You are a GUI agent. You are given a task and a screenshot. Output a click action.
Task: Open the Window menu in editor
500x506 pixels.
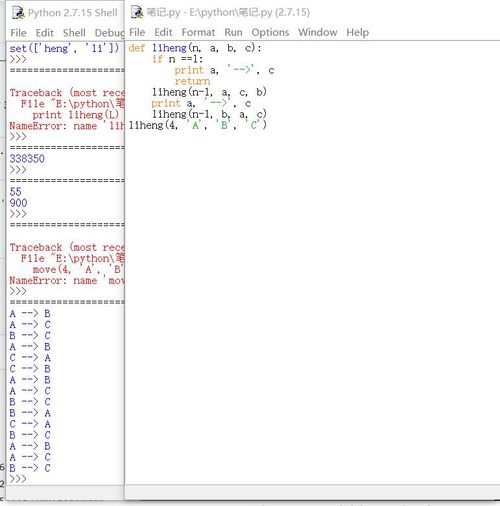(318, 32)
